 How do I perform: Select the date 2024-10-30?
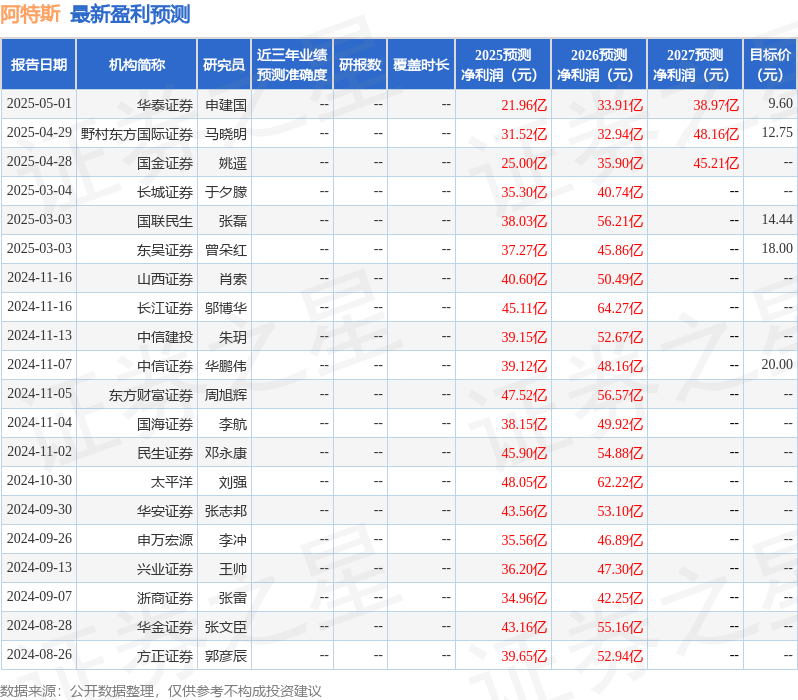[x=39, y=481]
